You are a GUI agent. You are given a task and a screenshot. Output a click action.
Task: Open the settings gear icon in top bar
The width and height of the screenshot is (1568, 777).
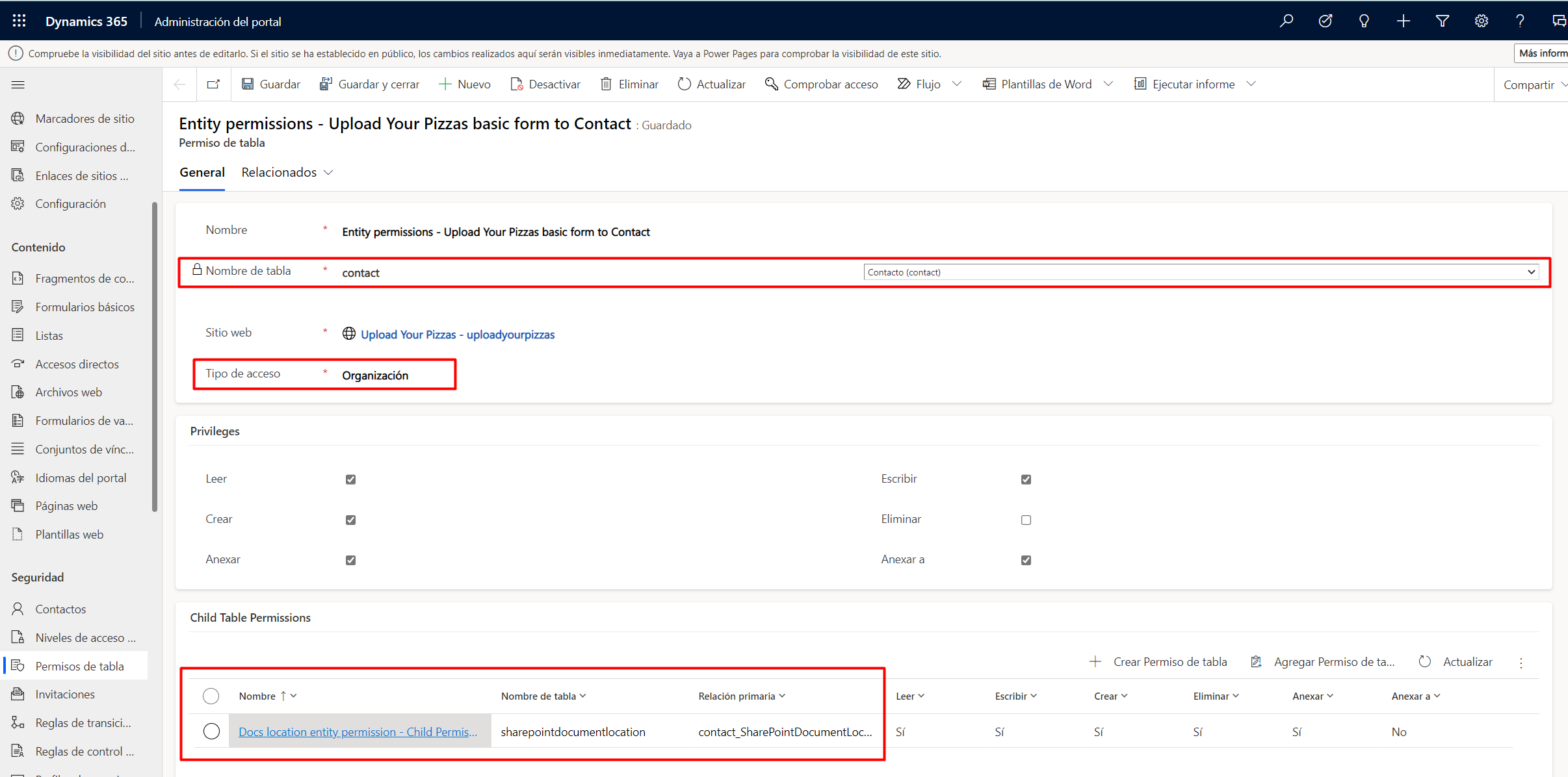coord(1481,21)
